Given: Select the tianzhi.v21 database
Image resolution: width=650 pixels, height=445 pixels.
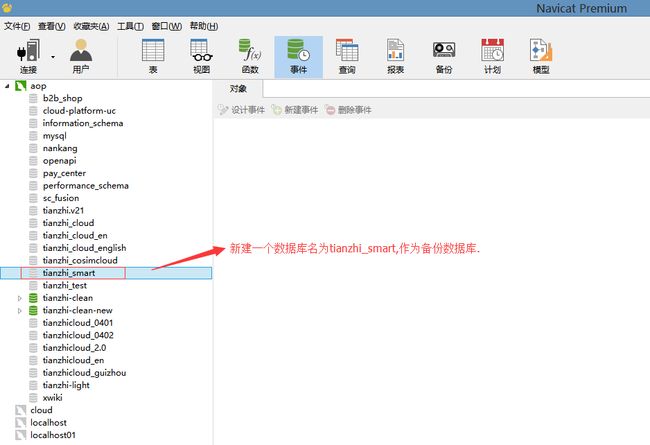Looking at the screenshot, I should (63, 210).
